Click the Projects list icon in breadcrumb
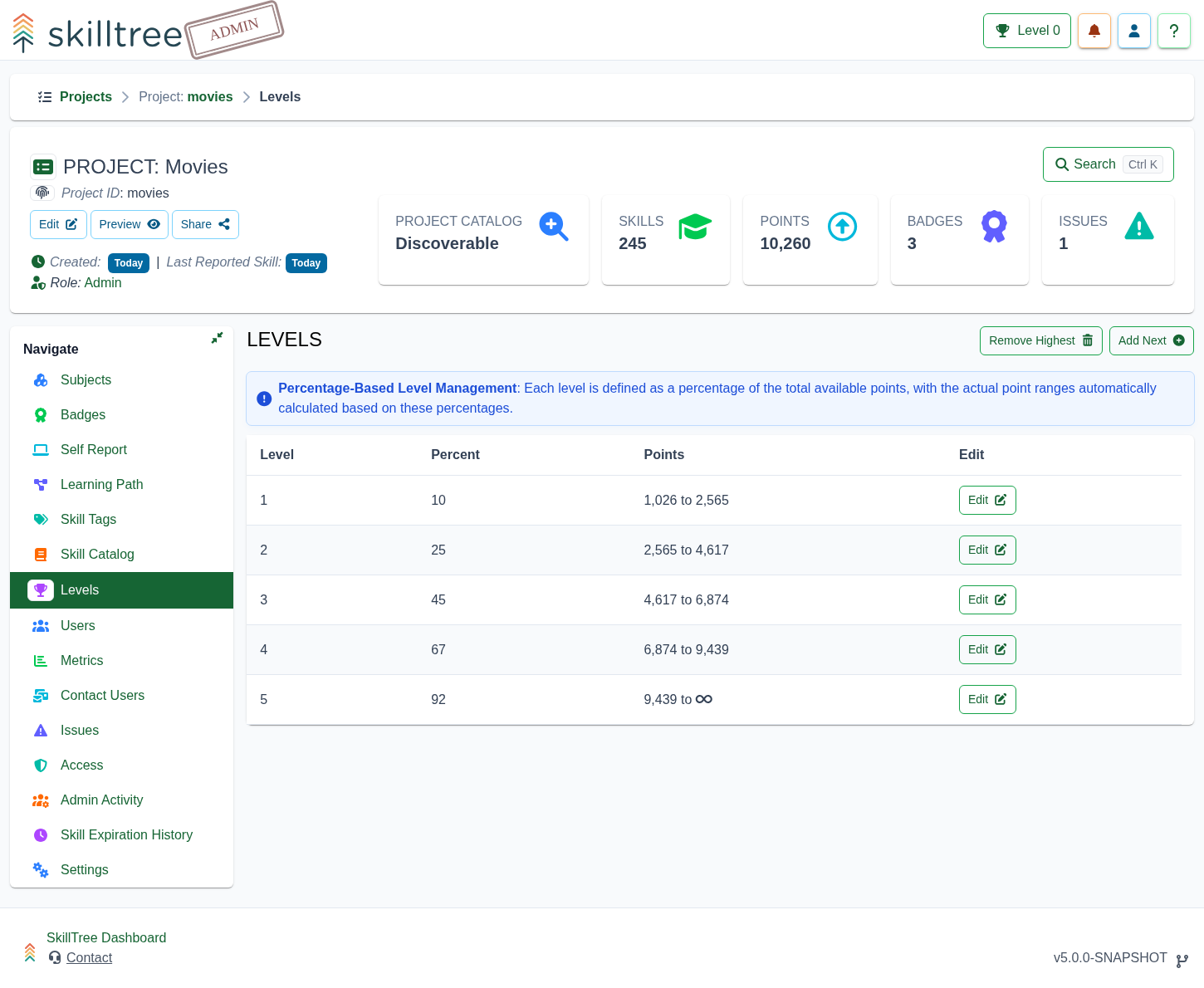 [45, 97]
